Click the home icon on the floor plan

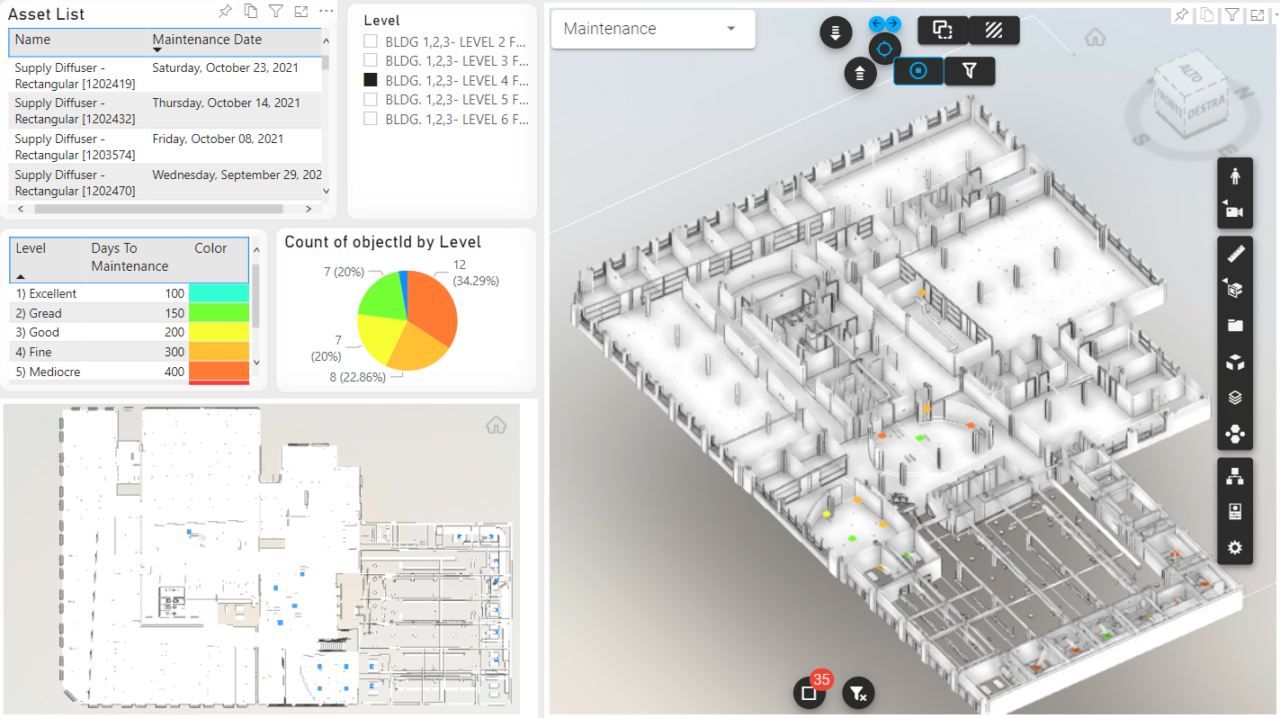(496, 424)
